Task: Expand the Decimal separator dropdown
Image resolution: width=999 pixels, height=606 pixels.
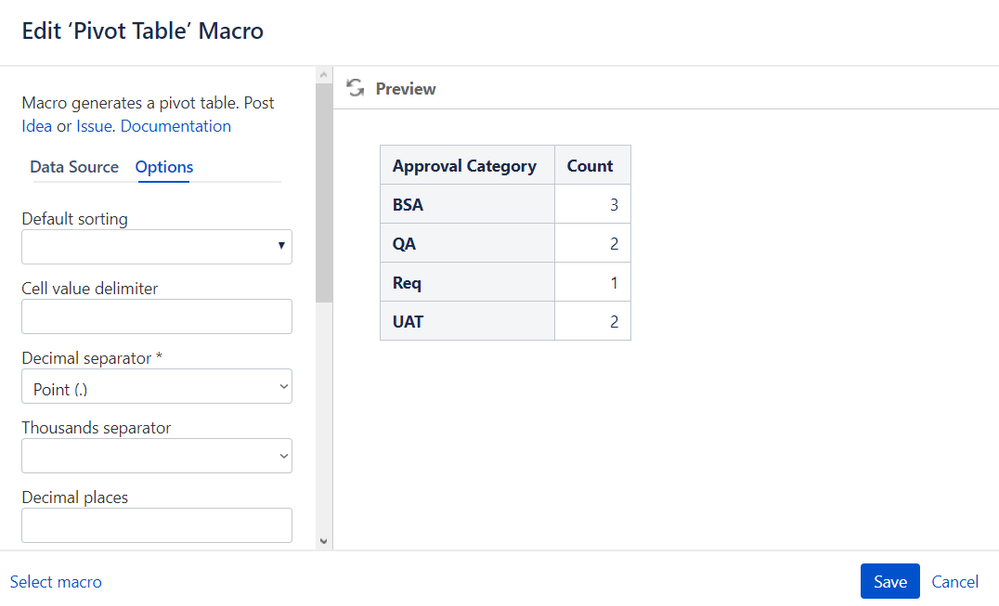Action: [x=157, y=387]
